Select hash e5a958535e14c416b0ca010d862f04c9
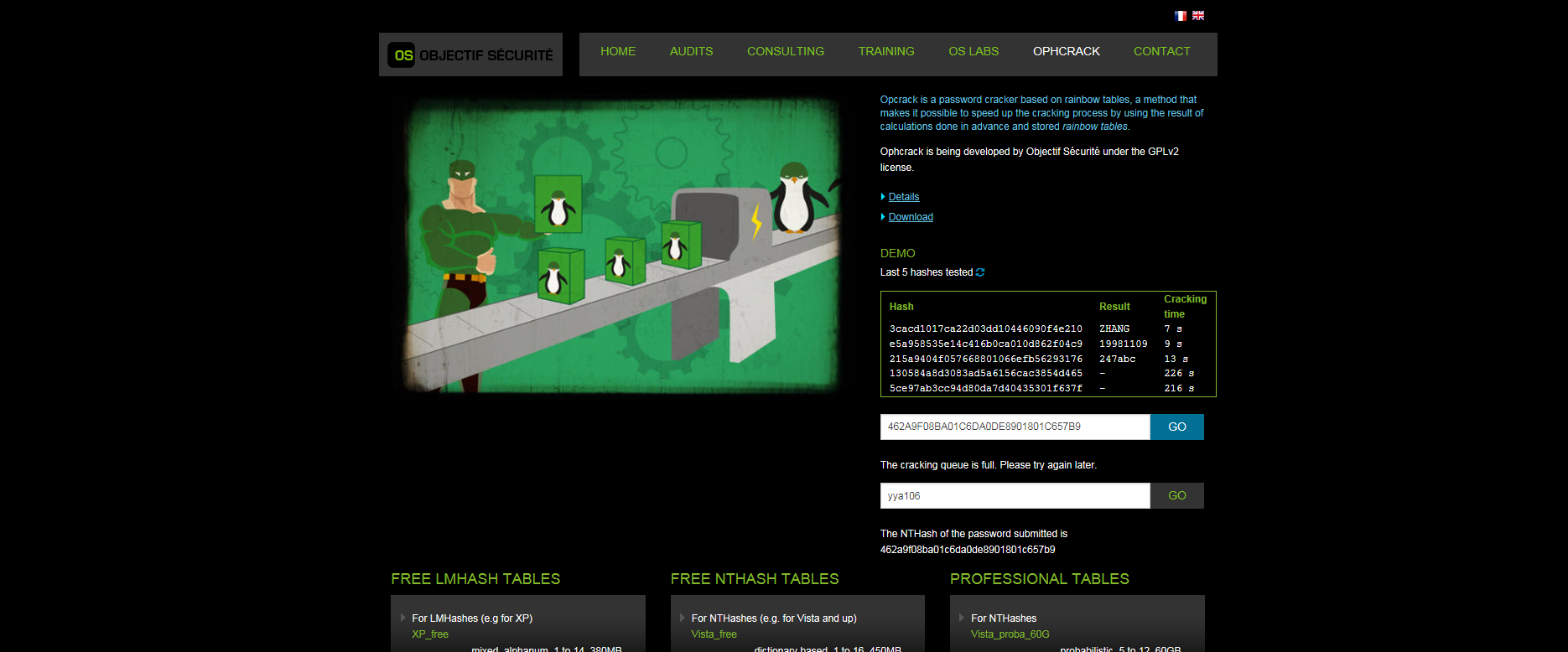The image size is (1568, 652). point(986,344)
